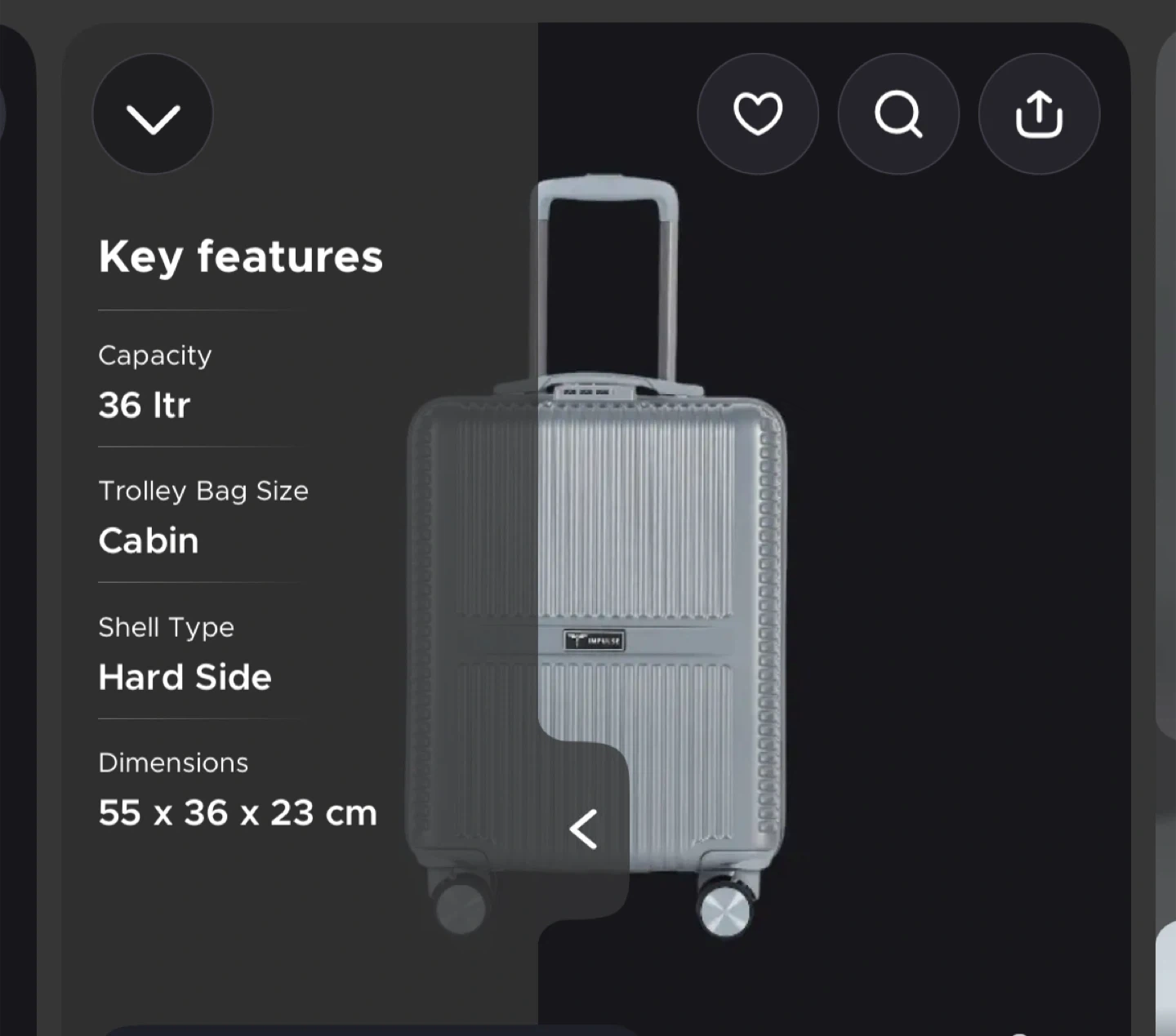The width and height of the screenshot is (1176, 1036).
Task: Tap the heart icon to wishlist the trolley
Action: click(x=758, y=113)
